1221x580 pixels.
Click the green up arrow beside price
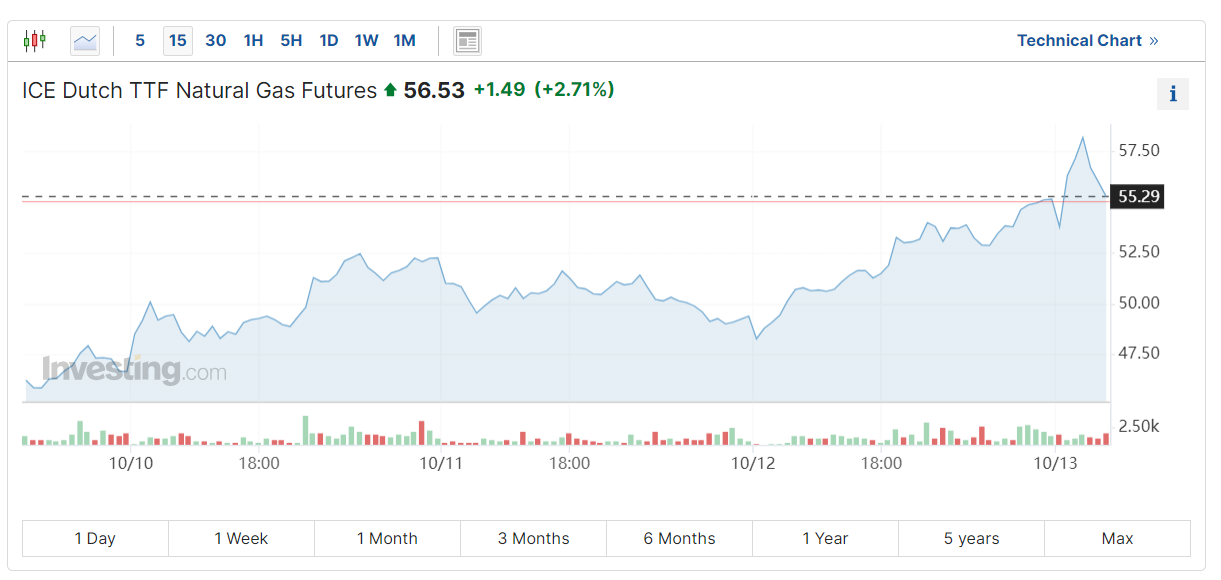click(x=390, y=90)
